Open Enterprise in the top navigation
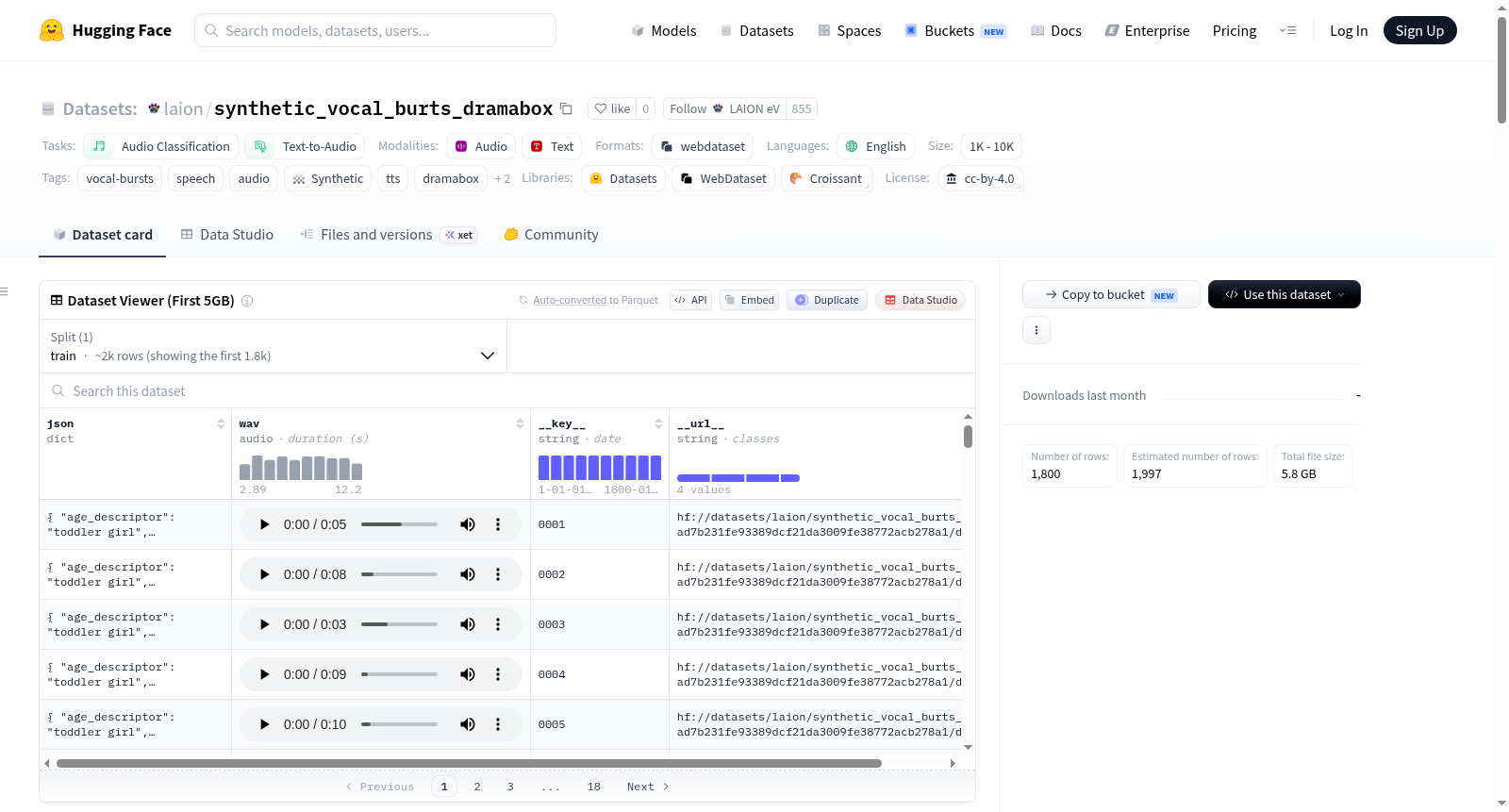The image size is (1509, 812). tap(1147, 30)
